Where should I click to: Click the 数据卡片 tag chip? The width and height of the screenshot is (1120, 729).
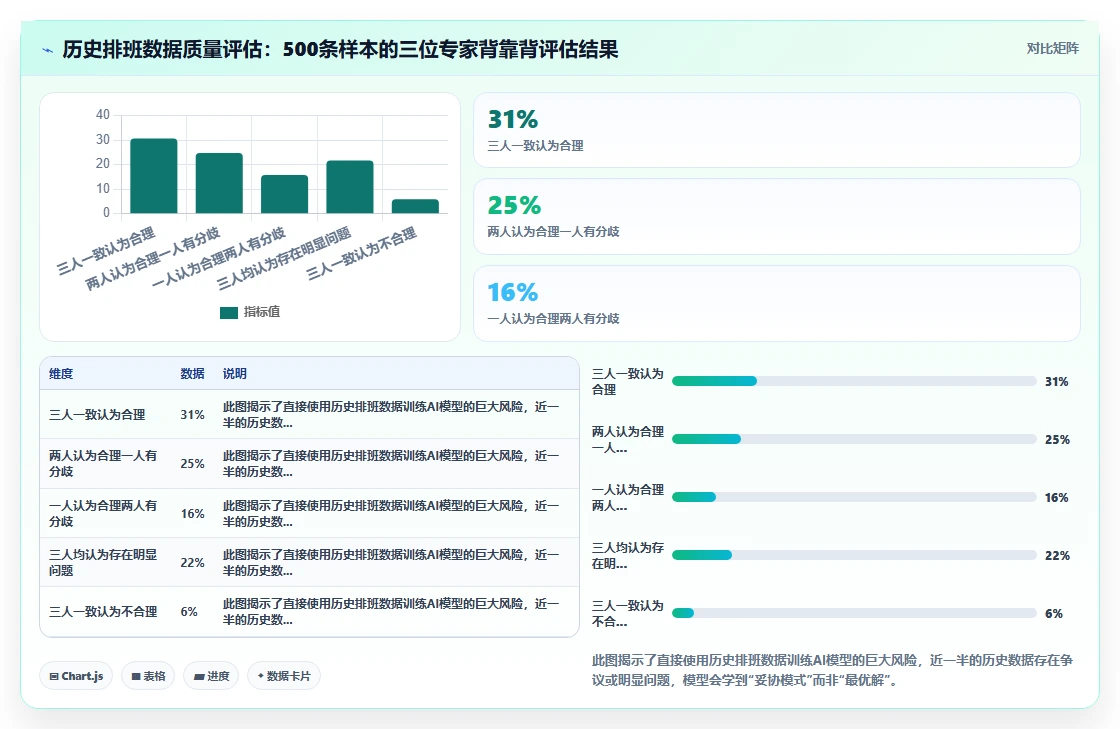[x=284, y=676]
